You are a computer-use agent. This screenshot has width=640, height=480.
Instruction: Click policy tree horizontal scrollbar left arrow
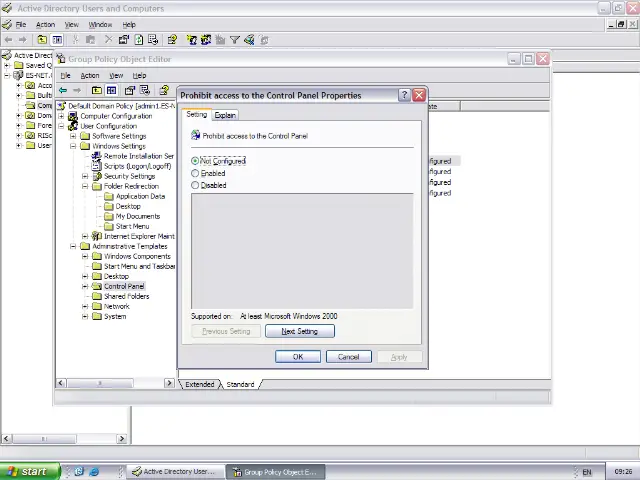(x=61, y=383)
